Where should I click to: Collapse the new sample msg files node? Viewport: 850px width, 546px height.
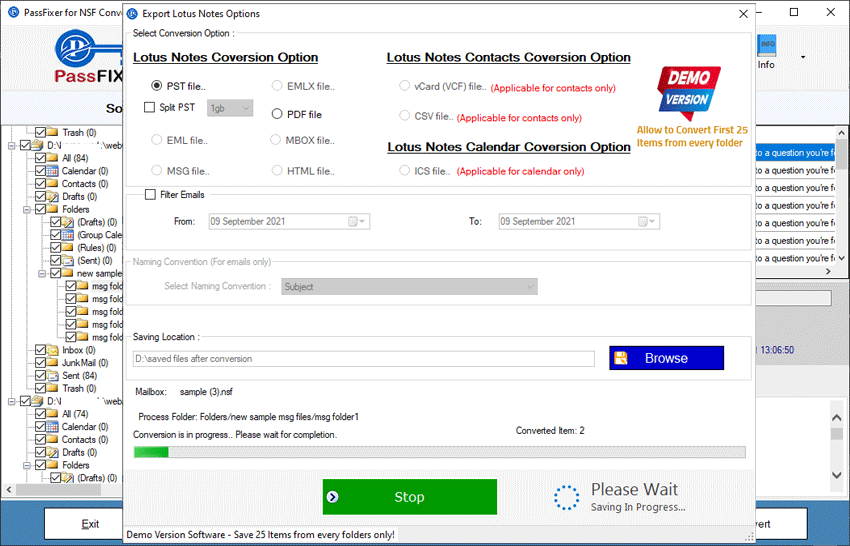point(42,273)
